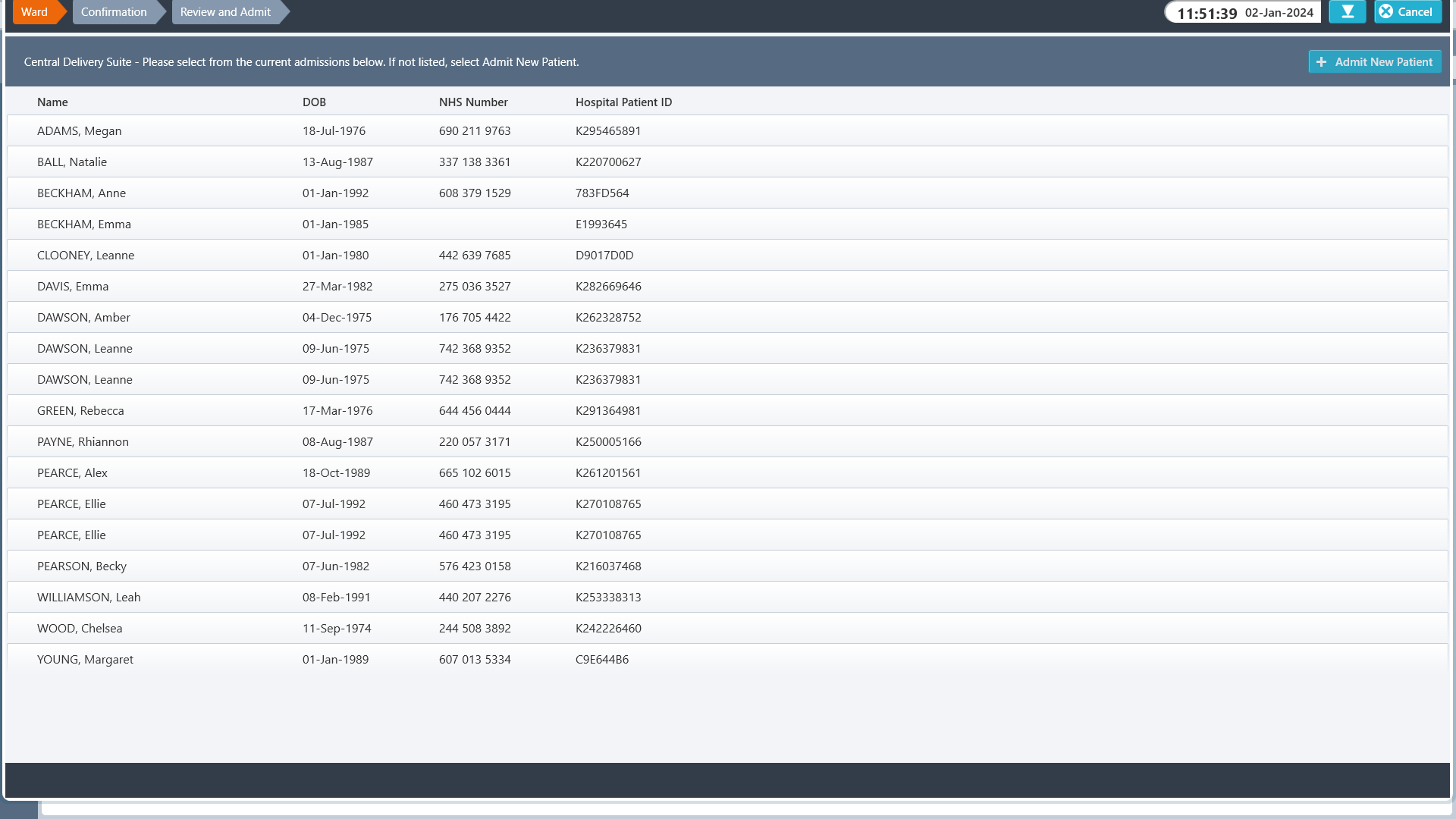This screenshot has width=1456, height=819.
Task: Click the Cancel button
Action: click(1407, 12)
